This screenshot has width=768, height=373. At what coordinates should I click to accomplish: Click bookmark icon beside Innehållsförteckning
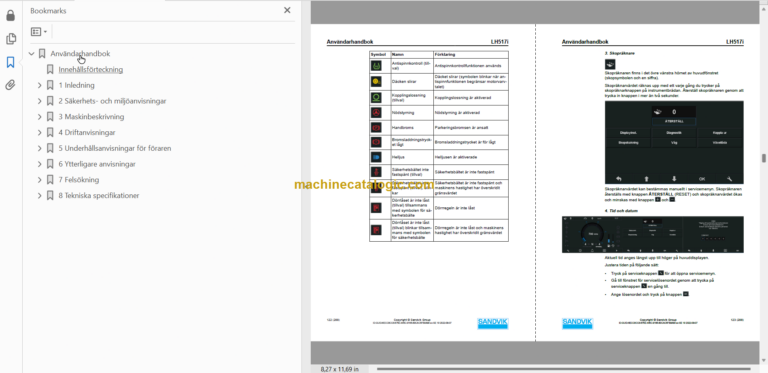click(50, 70)
